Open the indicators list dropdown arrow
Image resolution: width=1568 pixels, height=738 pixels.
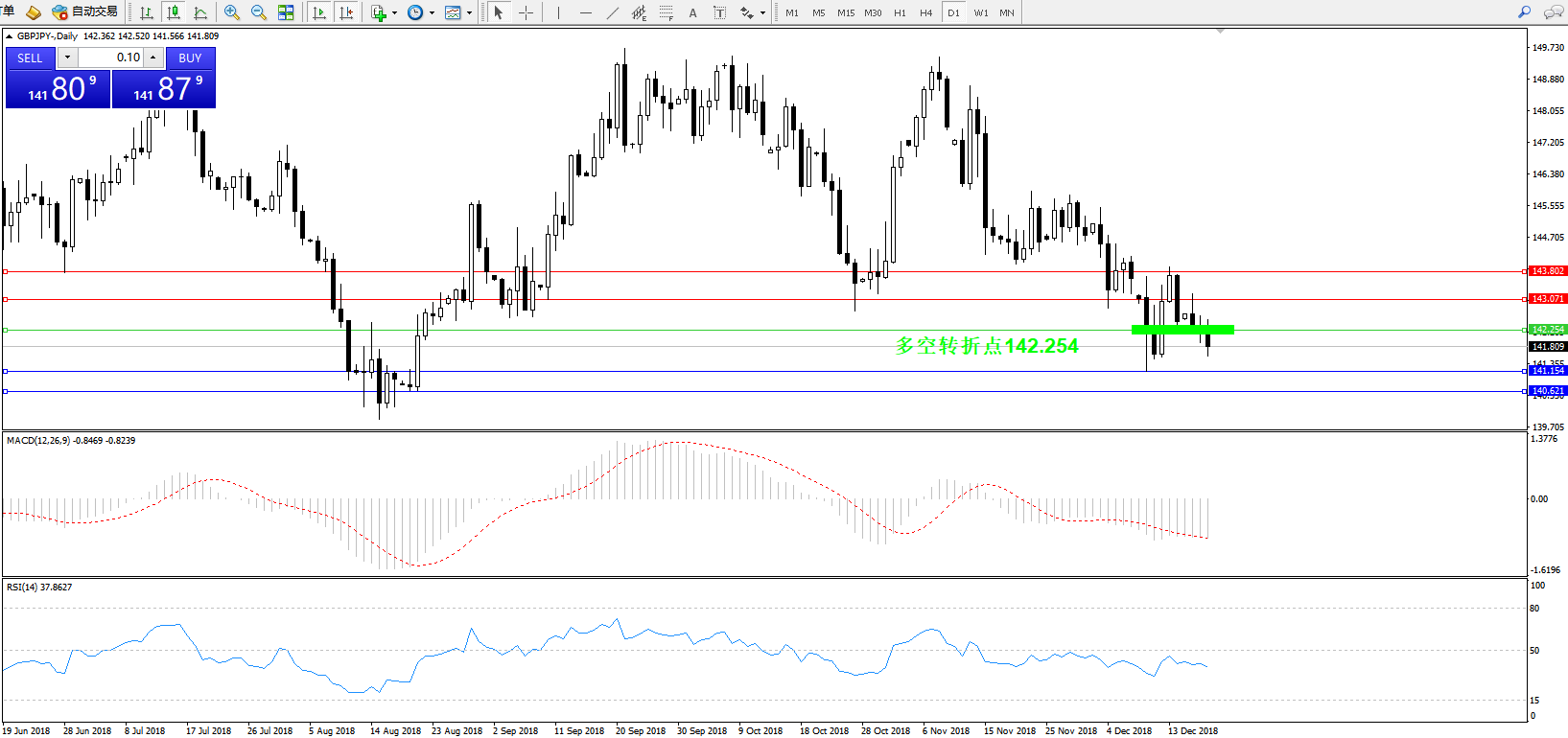click(394, 13)
